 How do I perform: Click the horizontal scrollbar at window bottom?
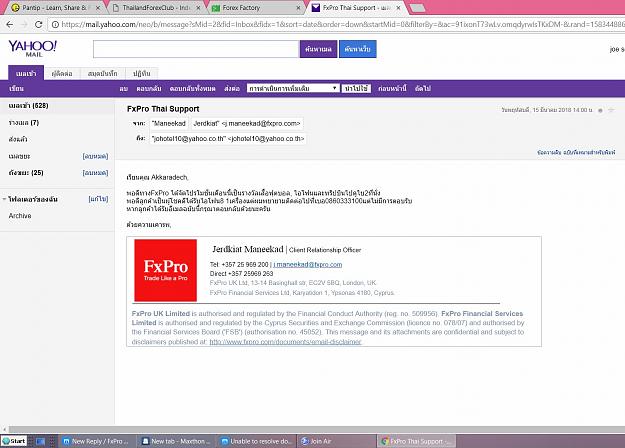tap(315, 429)
